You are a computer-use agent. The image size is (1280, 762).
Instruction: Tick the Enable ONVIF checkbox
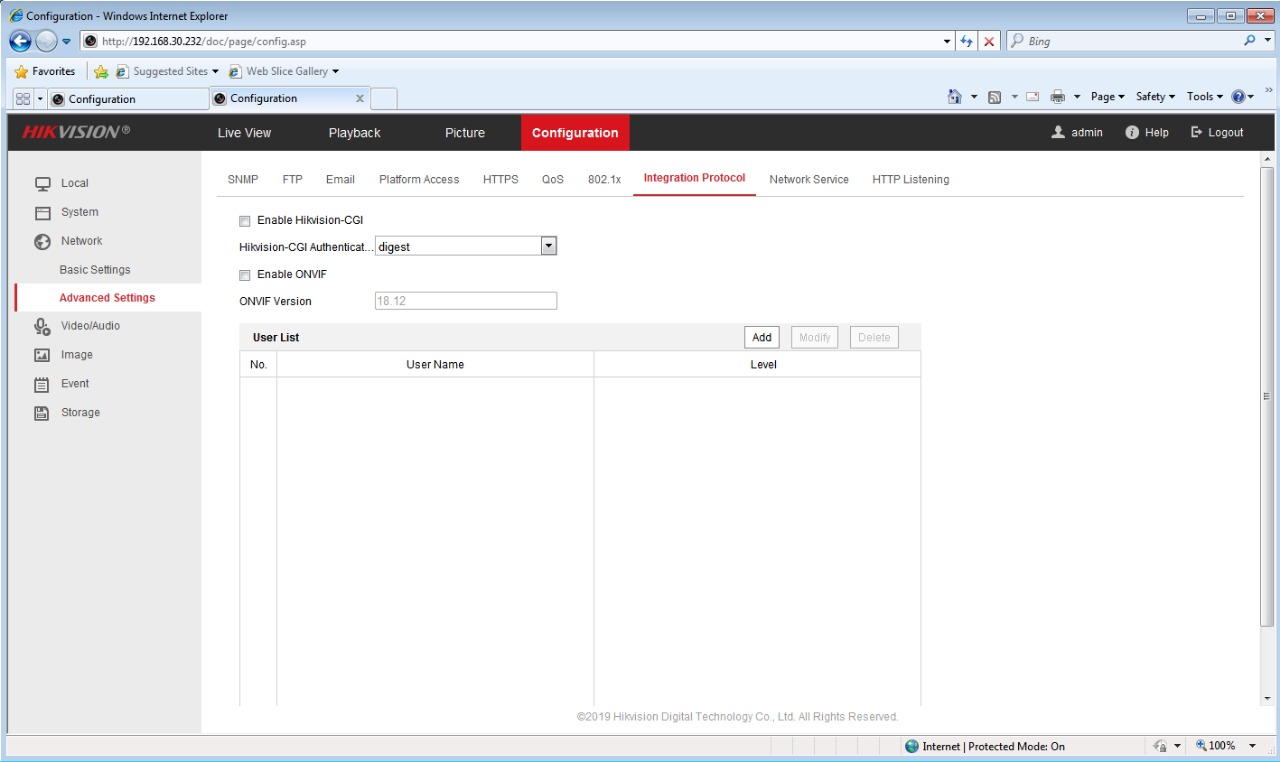[x=245, y=275]
